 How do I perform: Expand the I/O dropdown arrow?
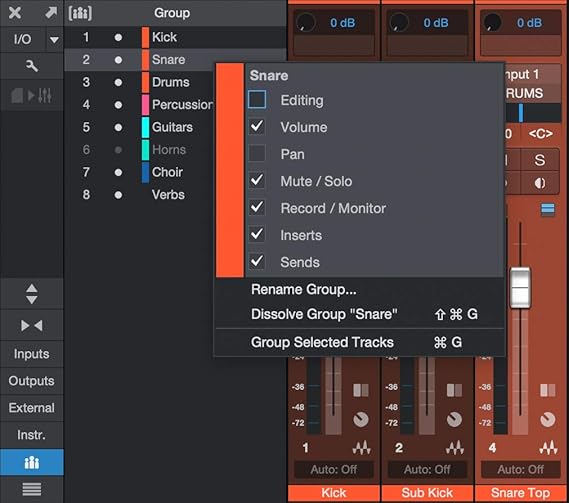54,39
